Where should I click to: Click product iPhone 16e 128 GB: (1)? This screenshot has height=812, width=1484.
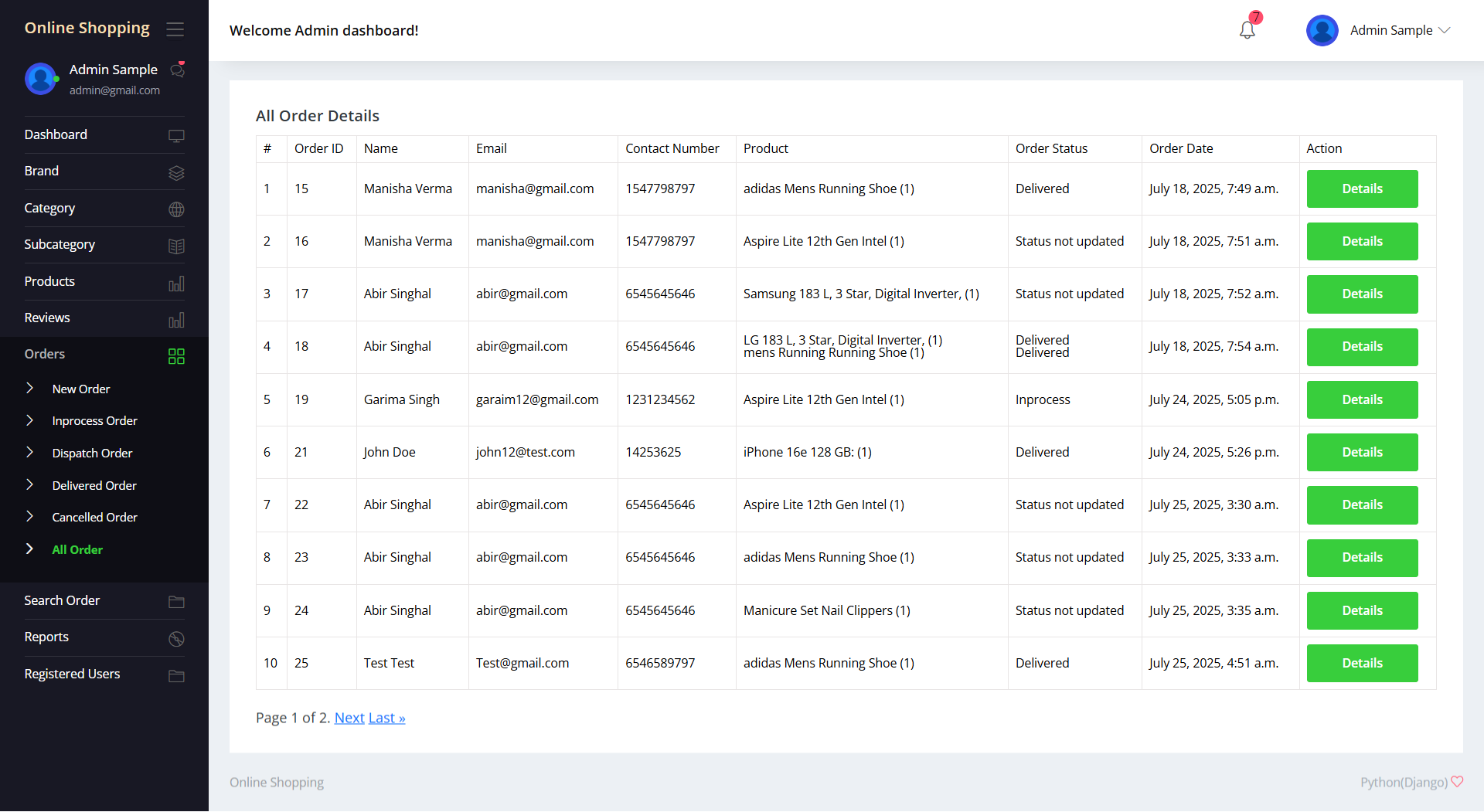click(808, 452)
